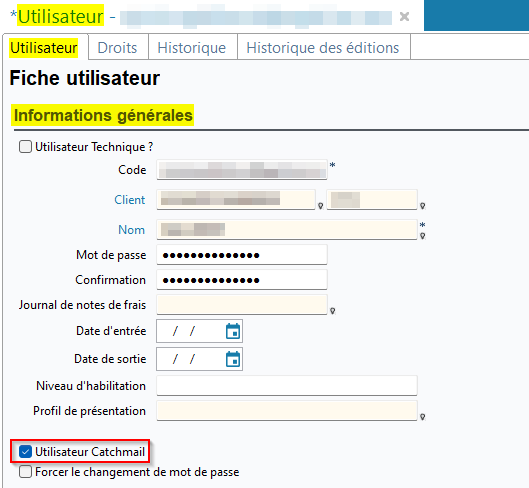Switch to the Droits tab
Viewport: 529px width, 488px height.
point(117,48)
